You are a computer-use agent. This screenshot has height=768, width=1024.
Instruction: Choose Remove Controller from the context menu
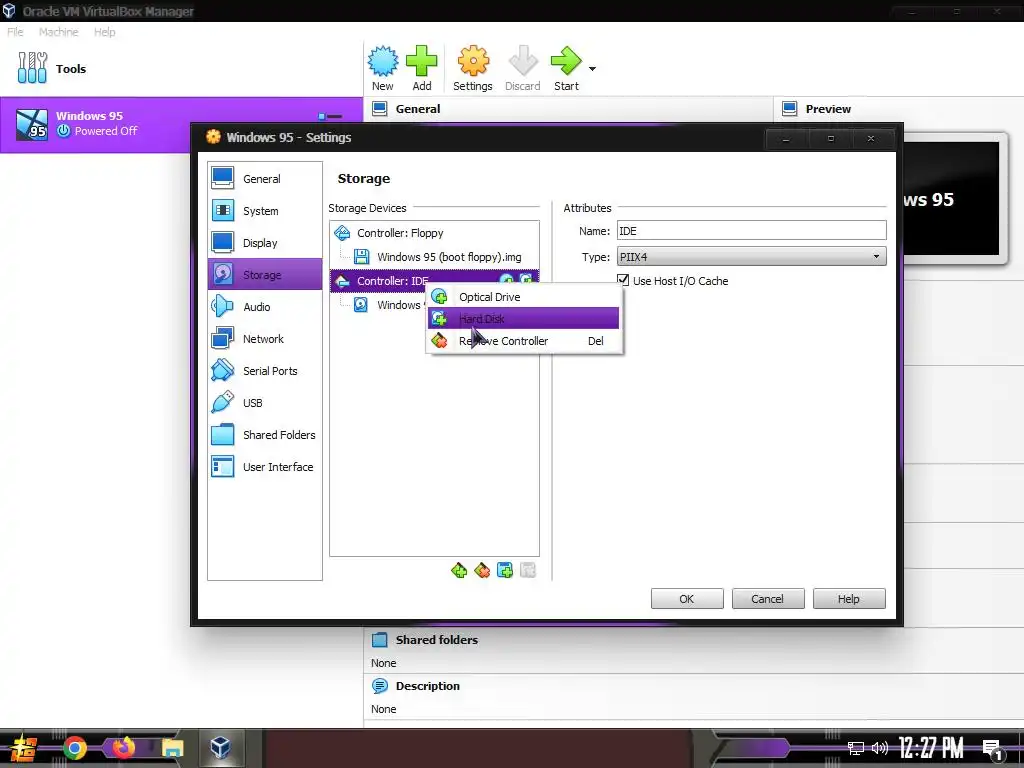524,341
